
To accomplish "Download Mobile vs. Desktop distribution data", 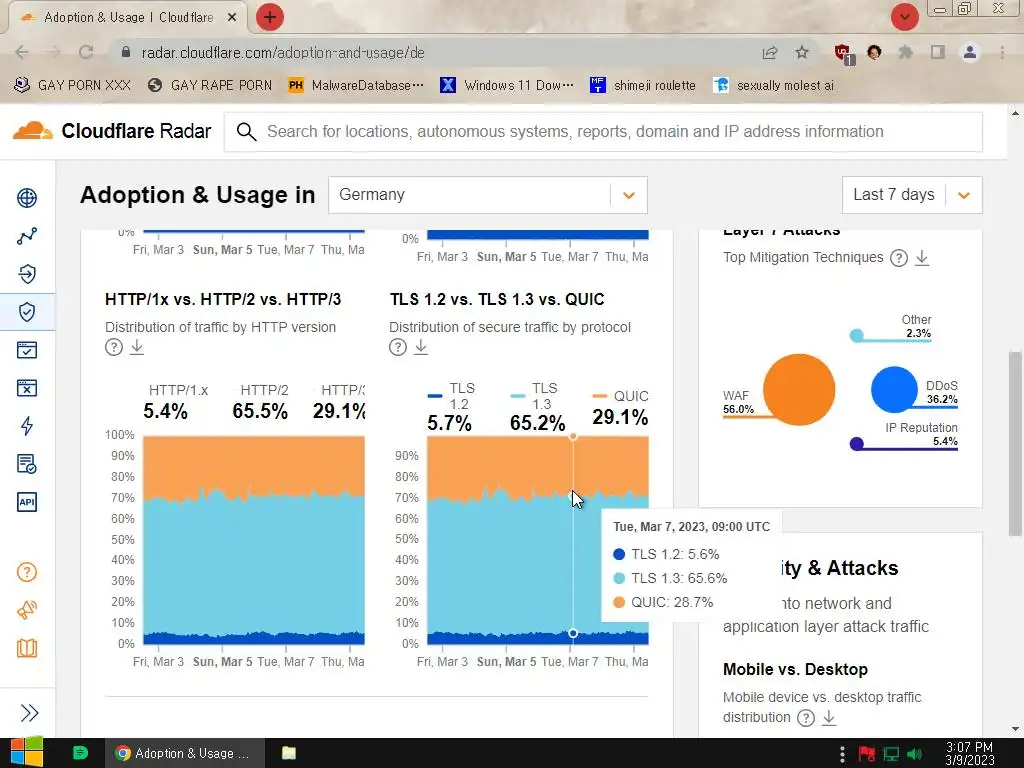I will pos(829,718).
